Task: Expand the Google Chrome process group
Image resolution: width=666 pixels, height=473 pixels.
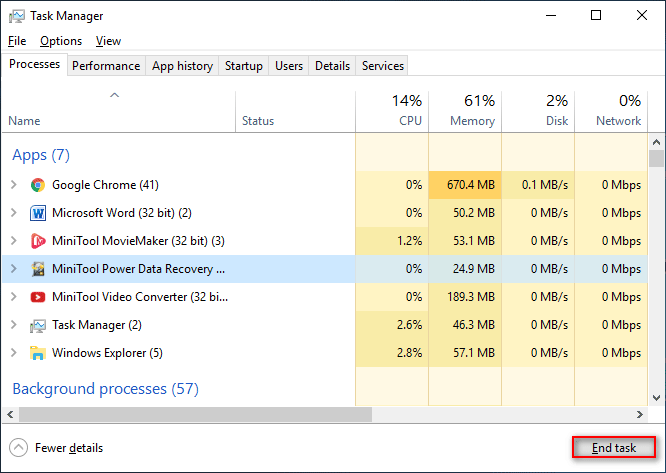Action: (14, 185)
